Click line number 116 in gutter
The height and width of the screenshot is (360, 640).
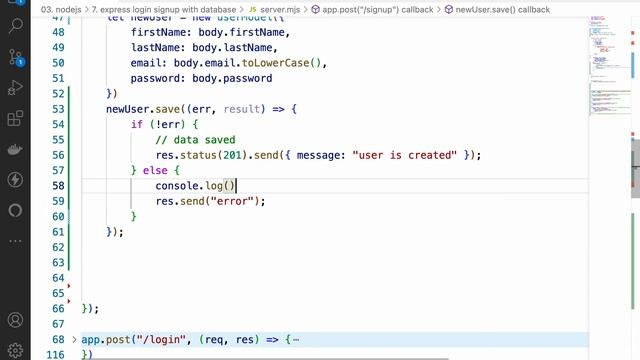click(x=56, y=355)
